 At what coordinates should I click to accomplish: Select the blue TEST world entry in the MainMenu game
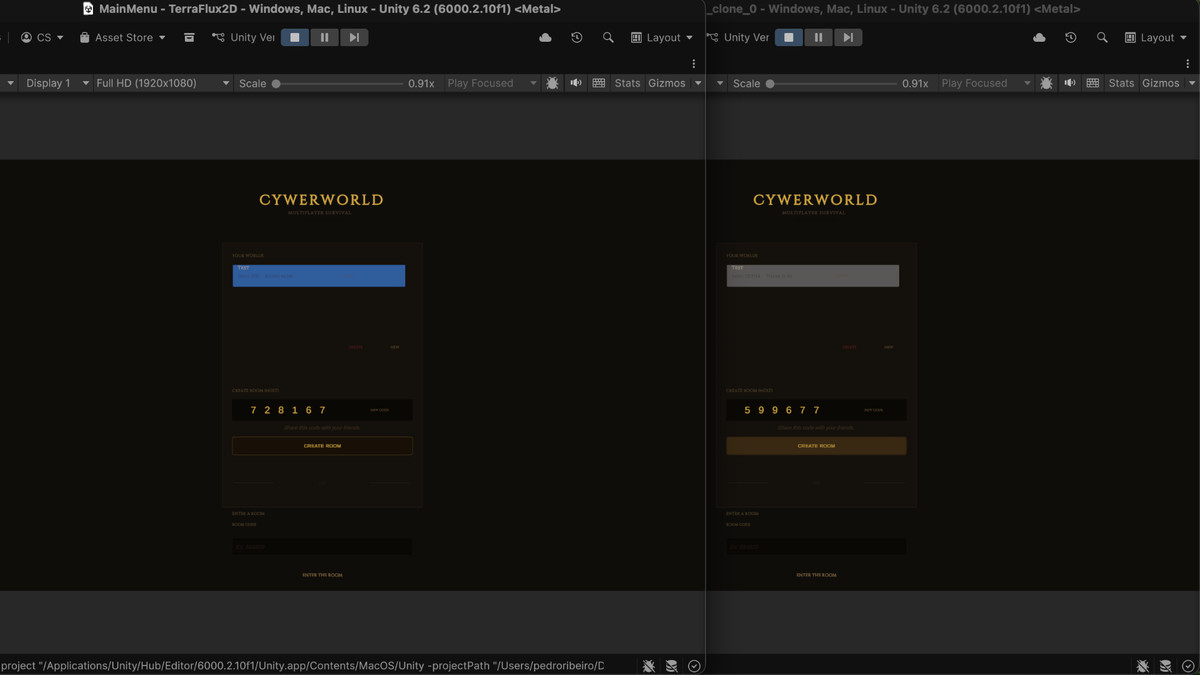coord(319,275)
